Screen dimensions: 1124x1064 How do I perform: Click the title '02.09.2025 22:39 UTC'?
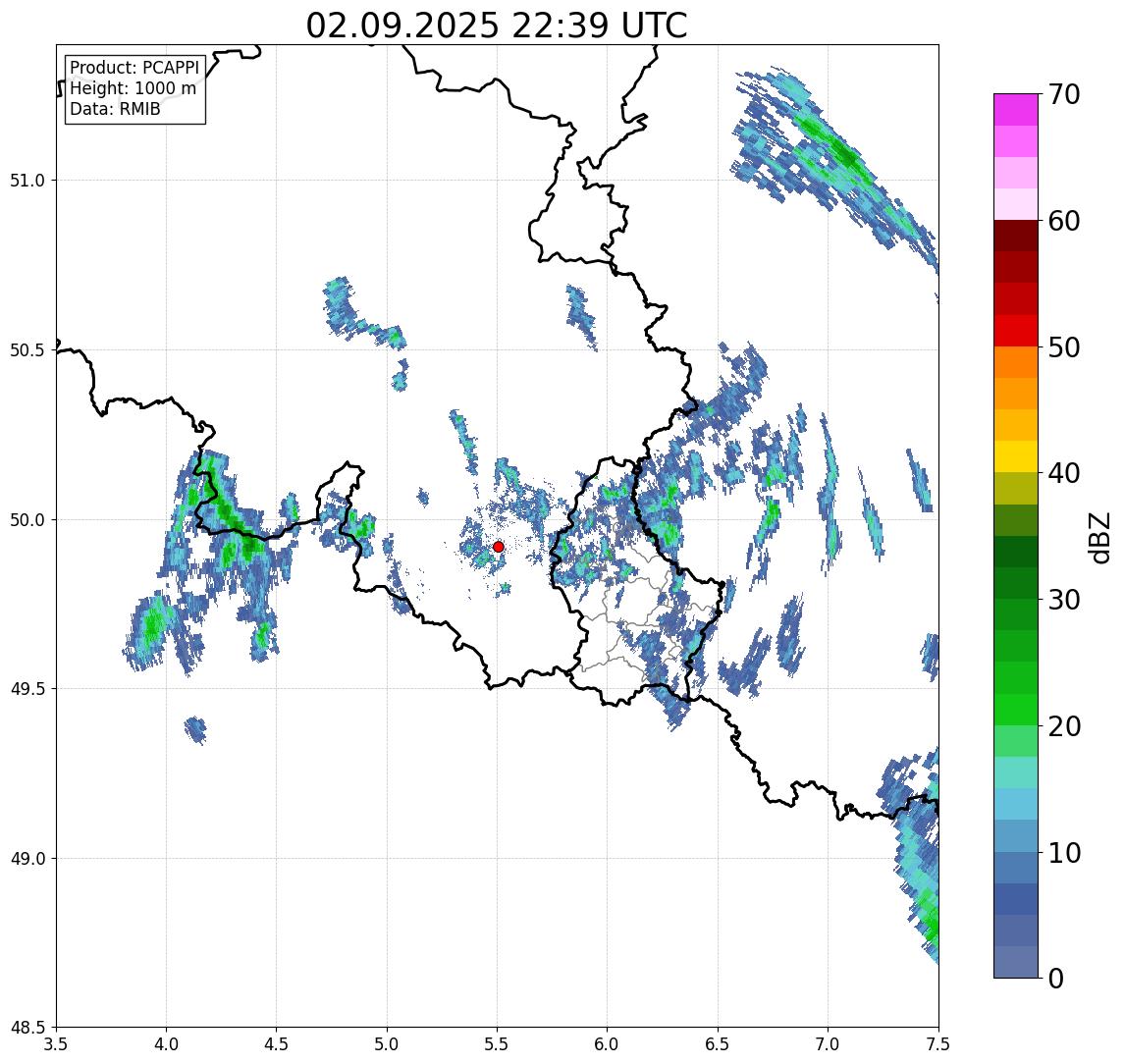point(497,26)
